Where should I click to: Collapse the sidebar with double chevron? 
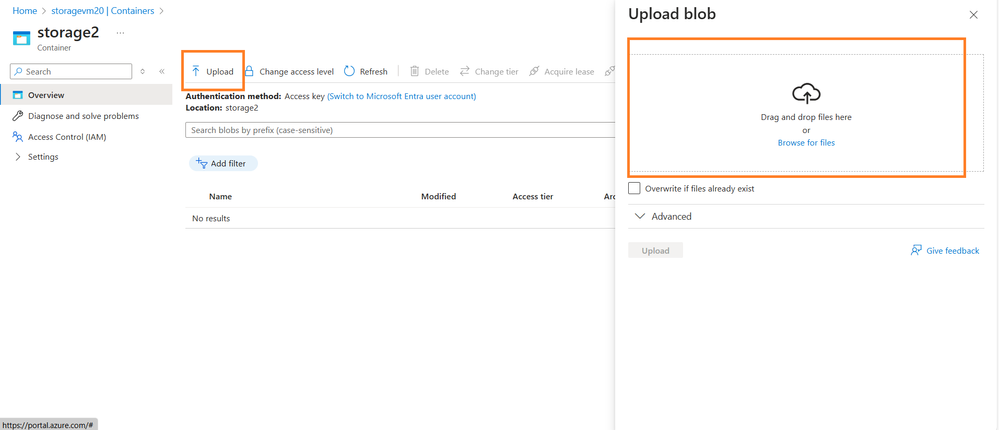click(x=162, y=71)
